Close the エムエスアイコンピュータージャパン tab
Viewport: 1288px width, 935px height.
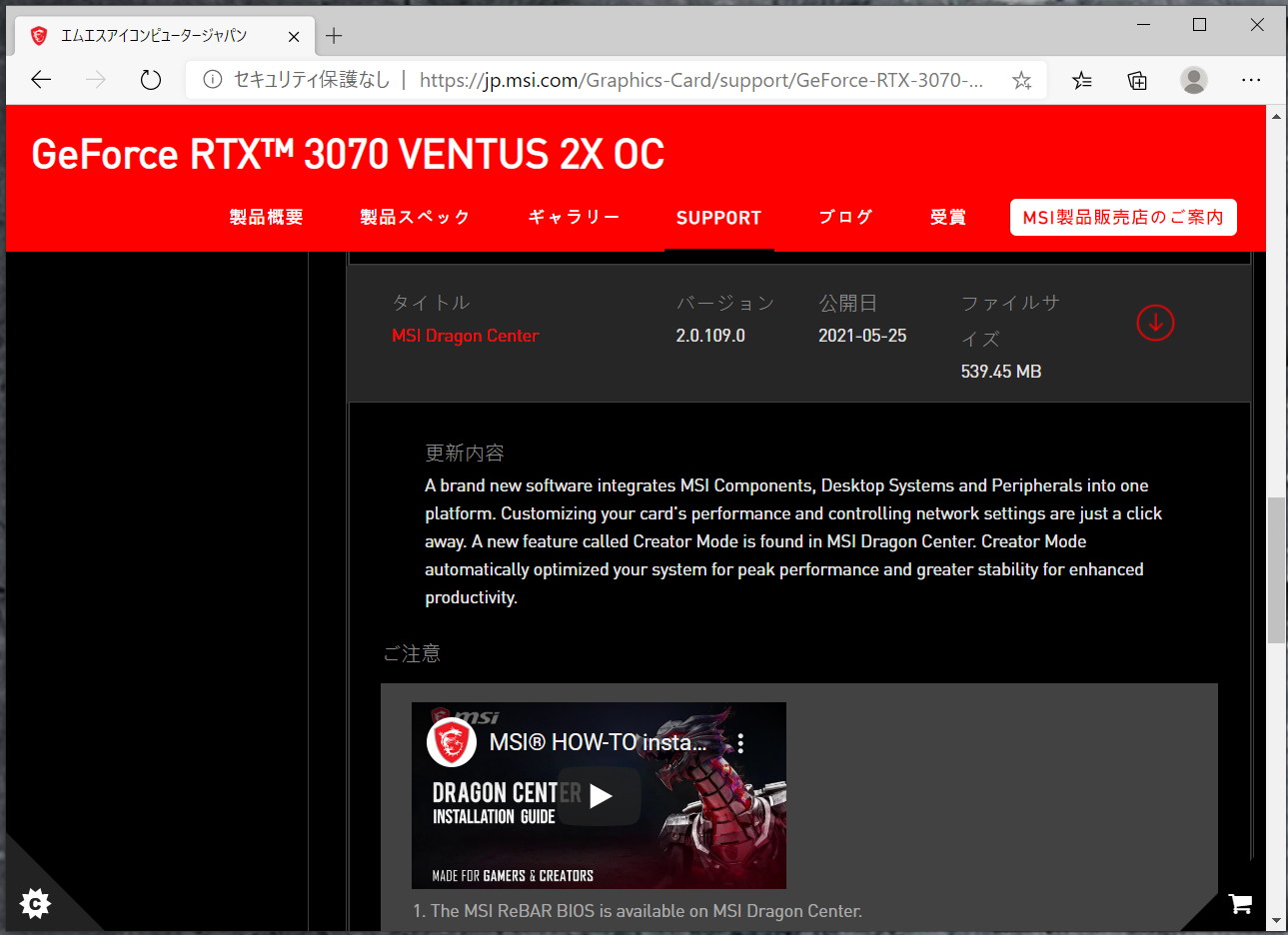coord(294,36)
